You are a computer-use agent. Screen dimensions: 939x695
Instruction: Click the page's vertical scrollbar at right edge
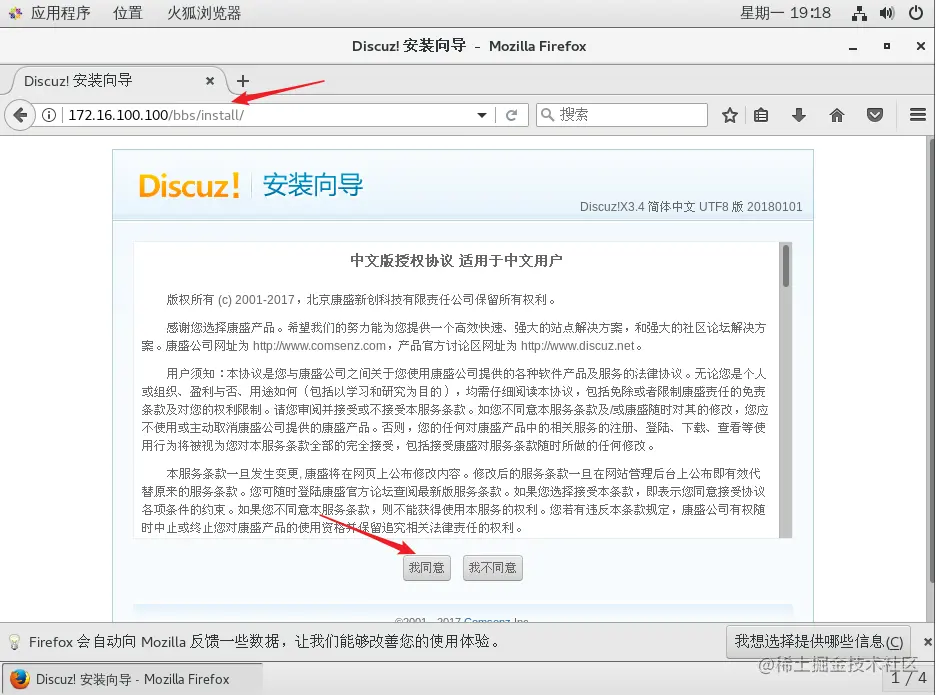click(x=931, y=359)
